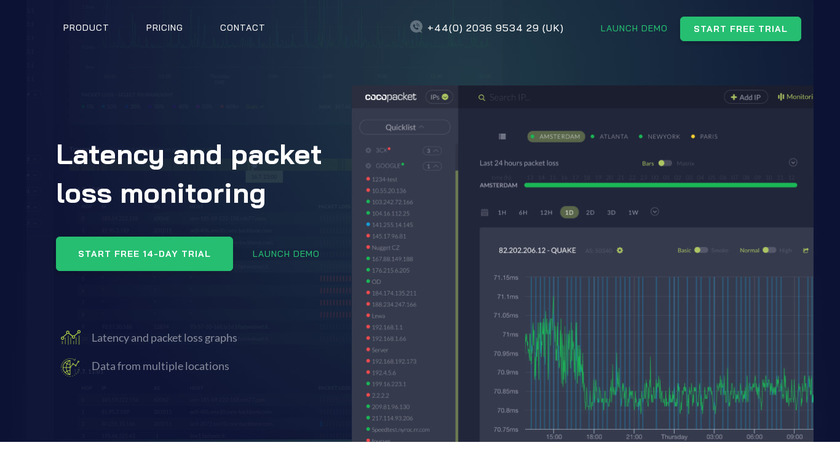
Task: Go to the PRICING page
Action: click(164, 28)
